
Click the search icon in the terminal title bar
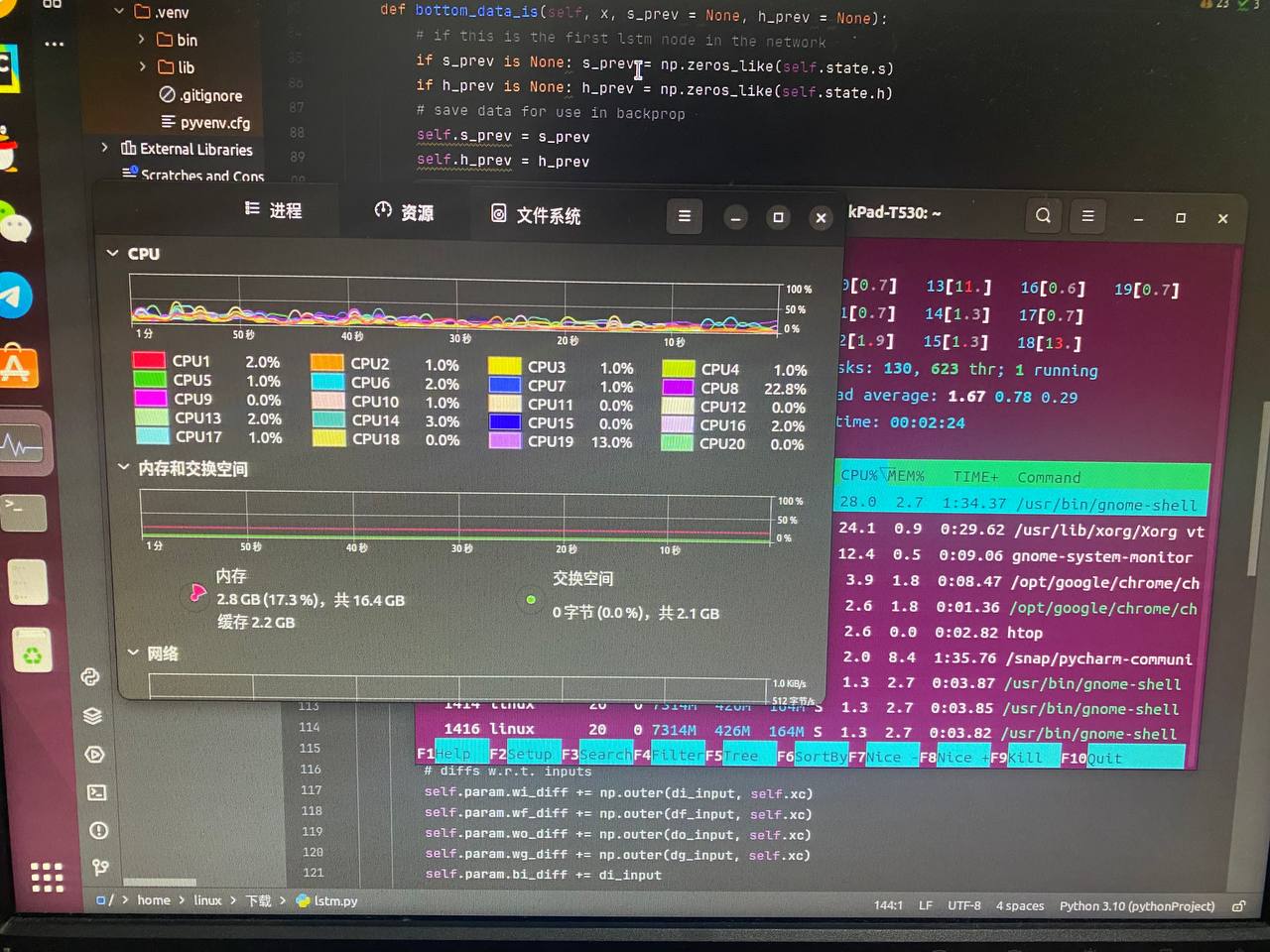pyautogui.click(x=1043, y=216)
